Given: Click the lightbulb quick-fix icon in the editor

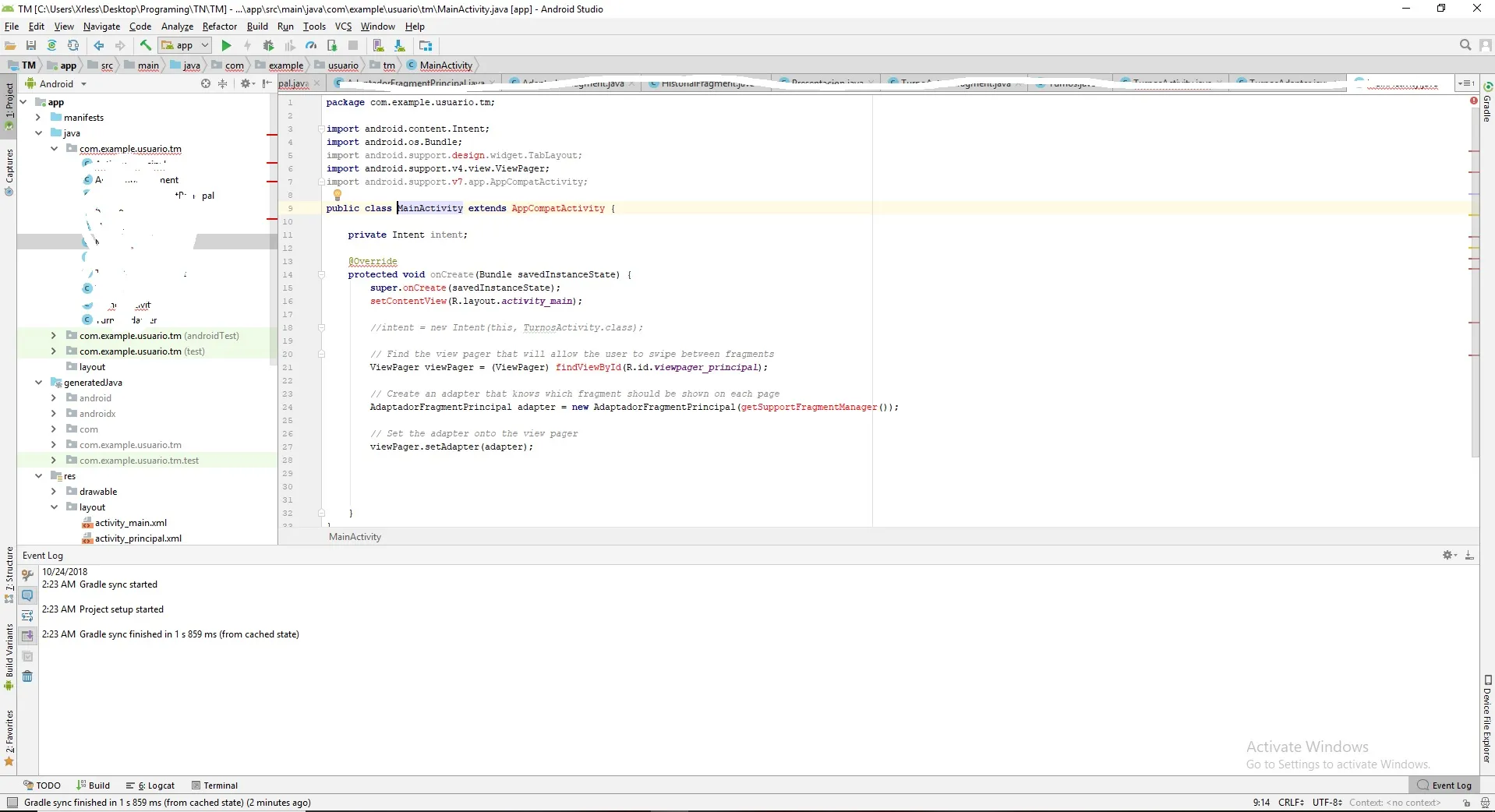Looking at the screenshot, I should (x=338, y=195).
